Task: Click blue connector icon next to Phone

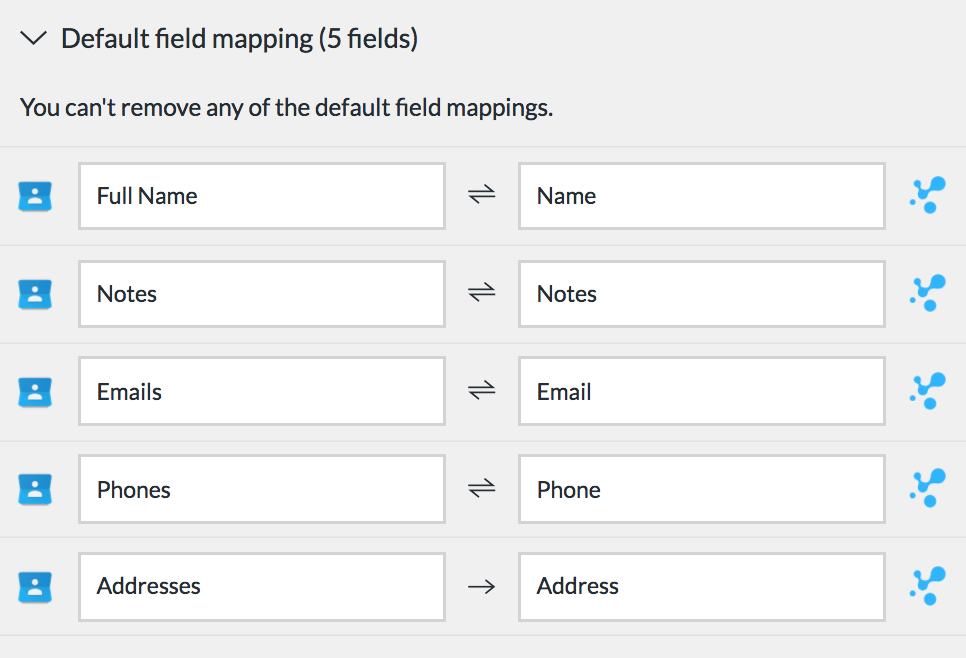Action: coord(928,489)
